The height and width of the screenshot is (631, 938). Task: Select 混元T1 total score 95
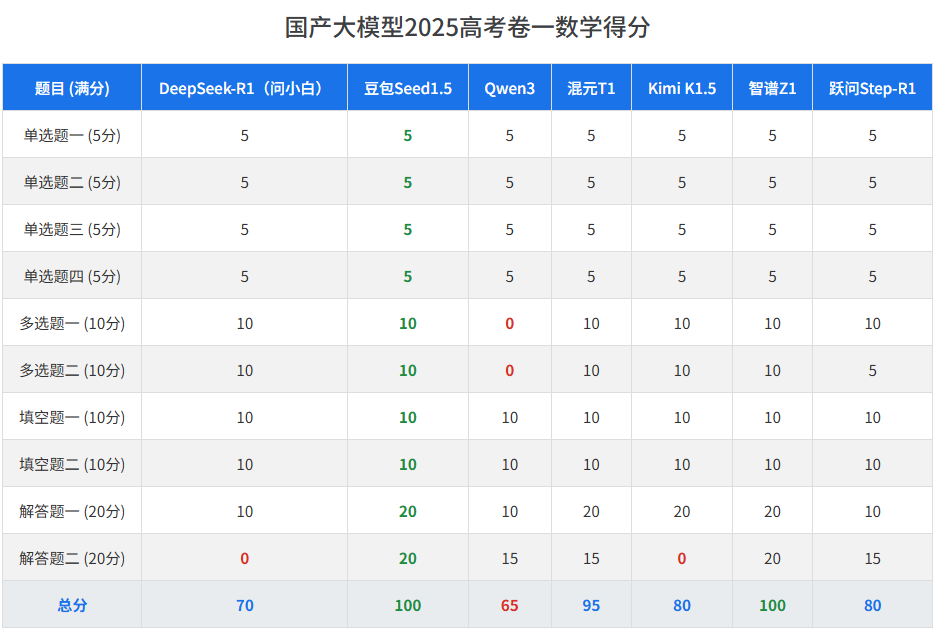click(x=591, y=605)
